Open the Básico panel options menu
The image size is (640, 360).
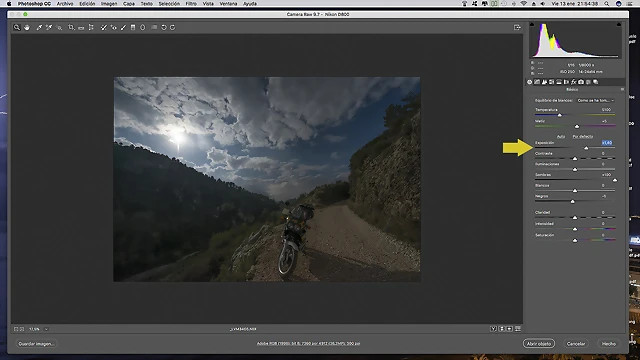[x=622, y=89]
